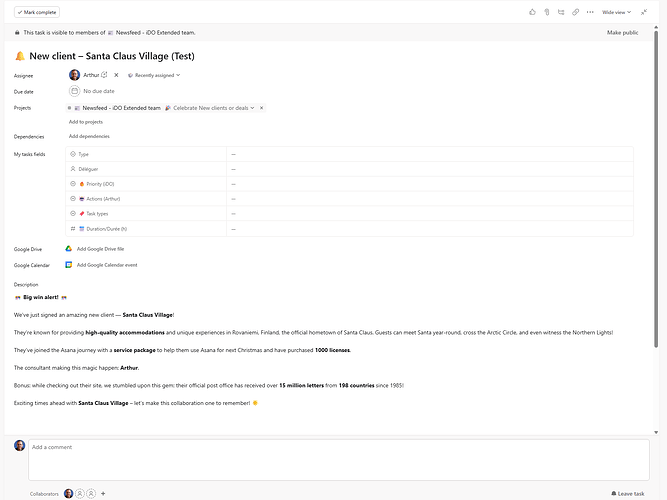Click the Google Calendar icon
This screenshot has height=500, width=667.
[x=68, y=265]
